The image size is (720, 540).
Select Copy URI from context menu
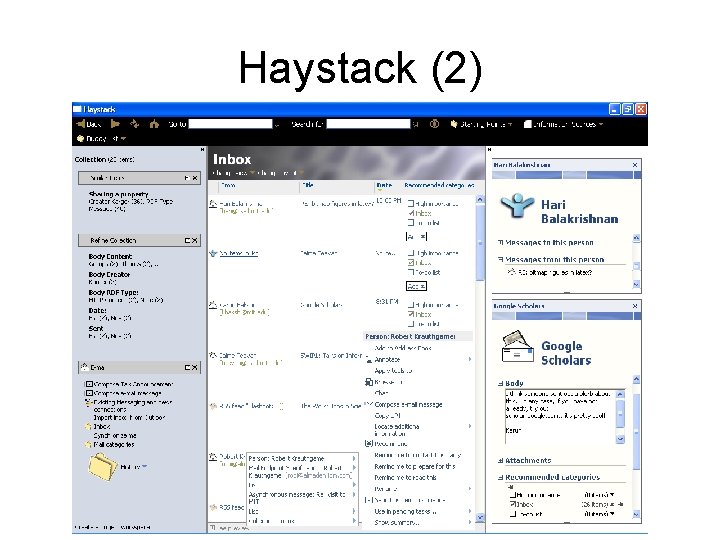click(387, 416)
